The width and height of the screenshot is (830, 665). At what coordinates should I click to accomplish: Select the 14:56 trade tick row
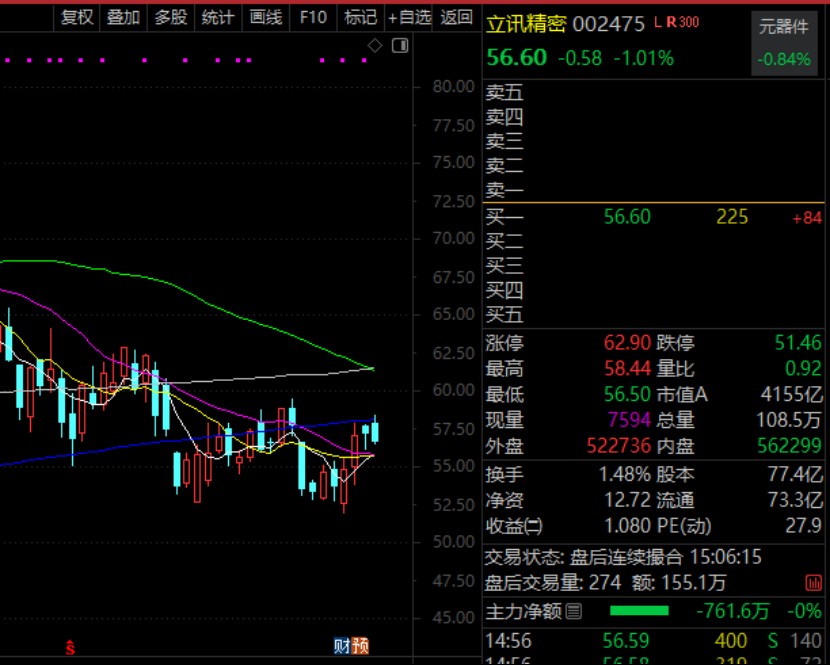coord(655,641)
